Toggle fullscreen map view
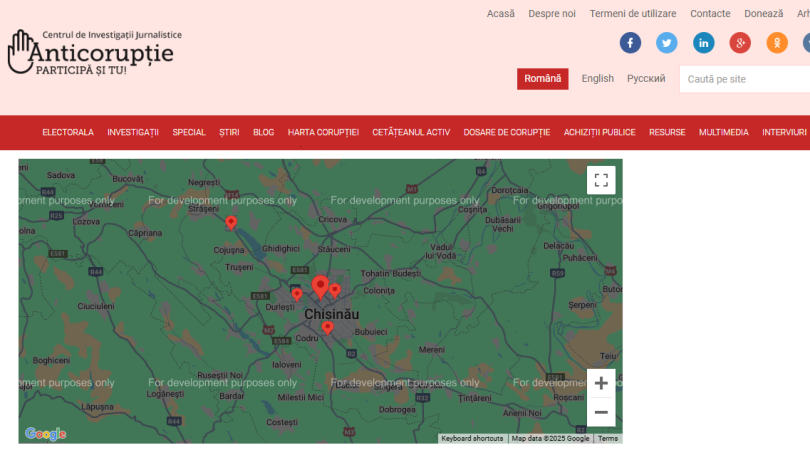 click(x=601, y=180)
